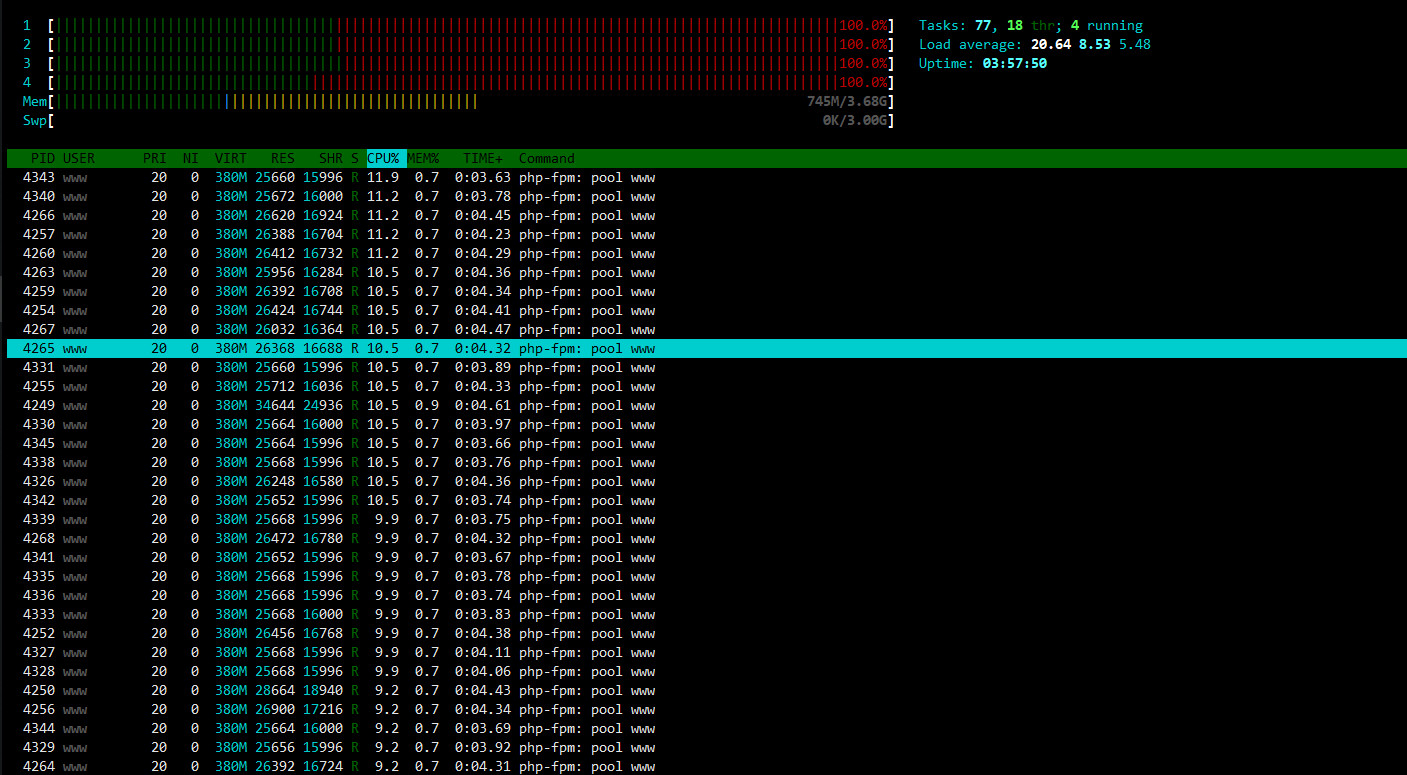Click the Command column header
Image resolution: width=1407 pixels, height=775 pixels.
coord(547,158)
